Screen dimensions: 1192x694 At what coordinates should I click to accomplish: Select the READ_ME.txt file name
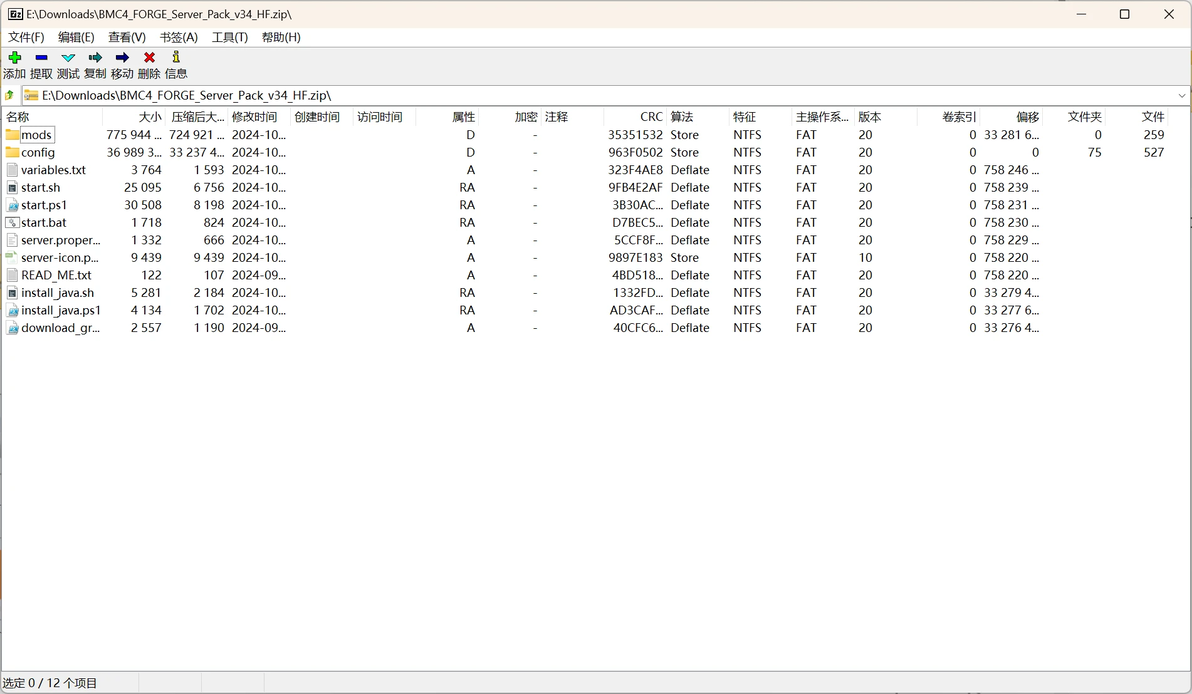point(56,275)
